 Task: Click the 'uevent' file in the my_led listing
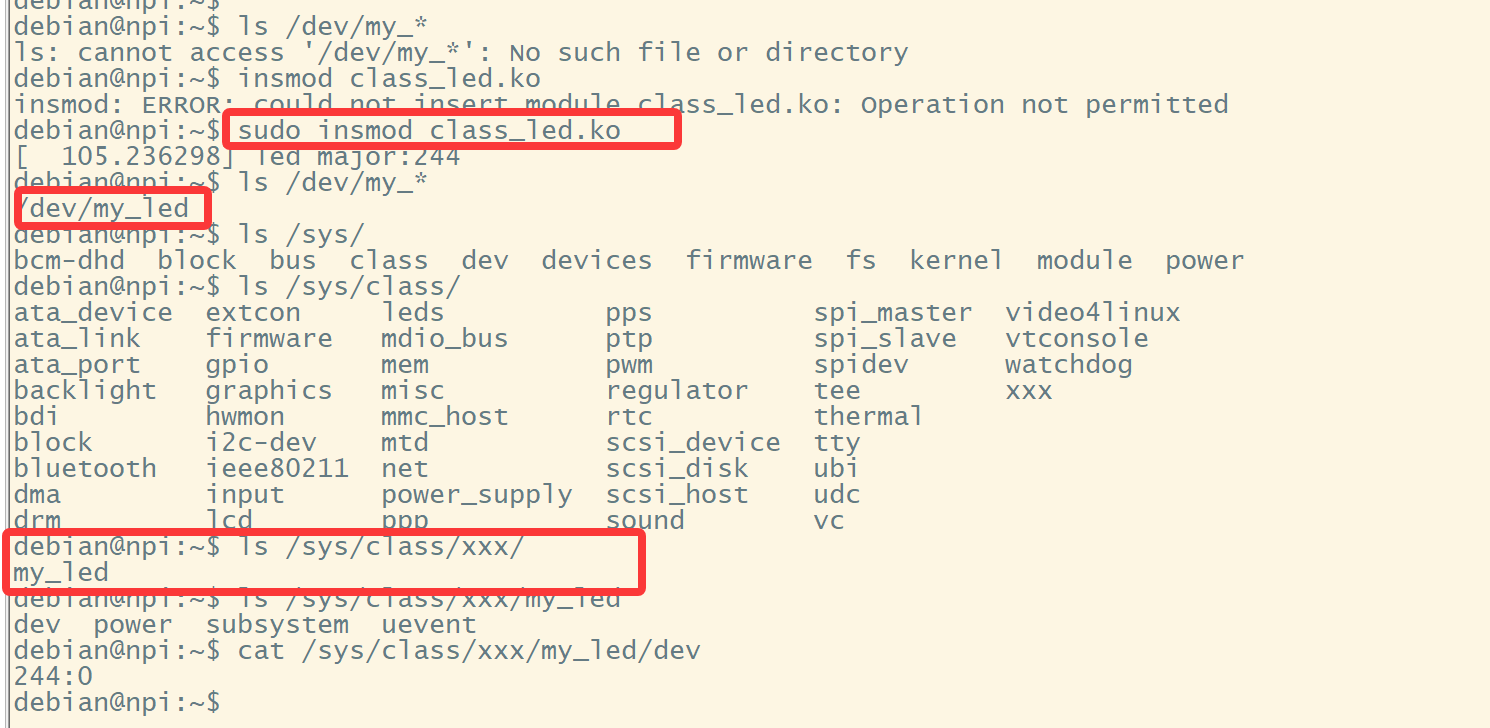coord(429,625)
